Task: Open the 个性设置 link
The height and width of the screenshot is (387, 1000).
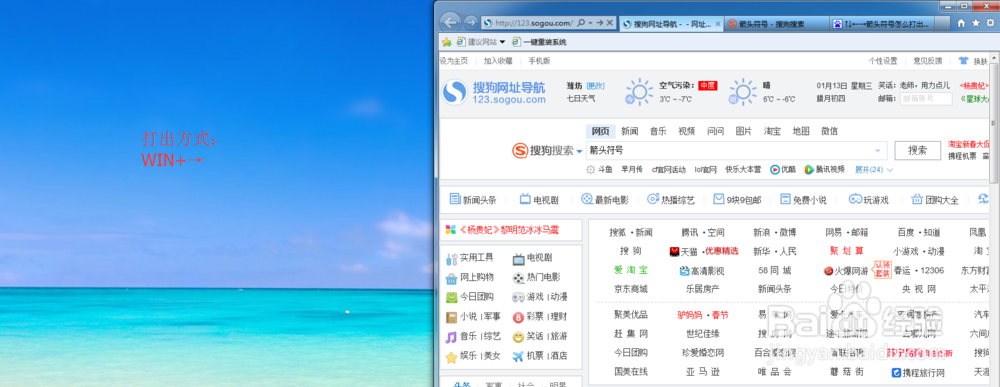Action: (x=883, y=61)
